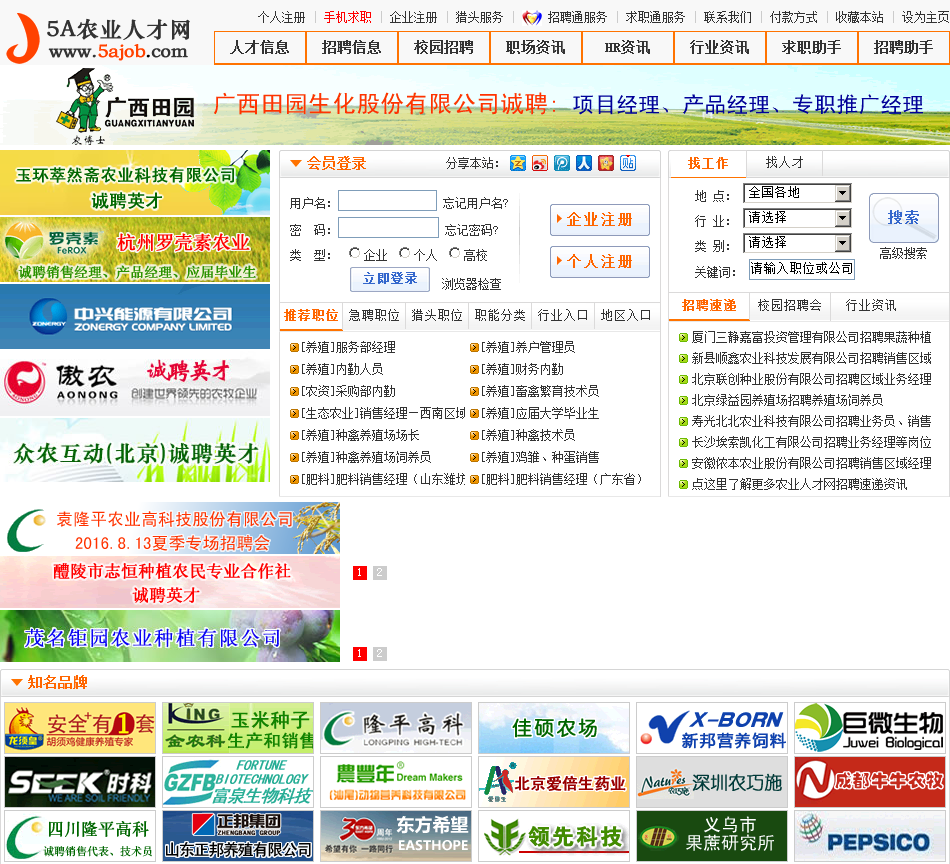This screenshot has height=864, width=950.
Task: Open the 隆平高科 LONGPING HIGH-TECH logo
Action: tap(396, 728)
